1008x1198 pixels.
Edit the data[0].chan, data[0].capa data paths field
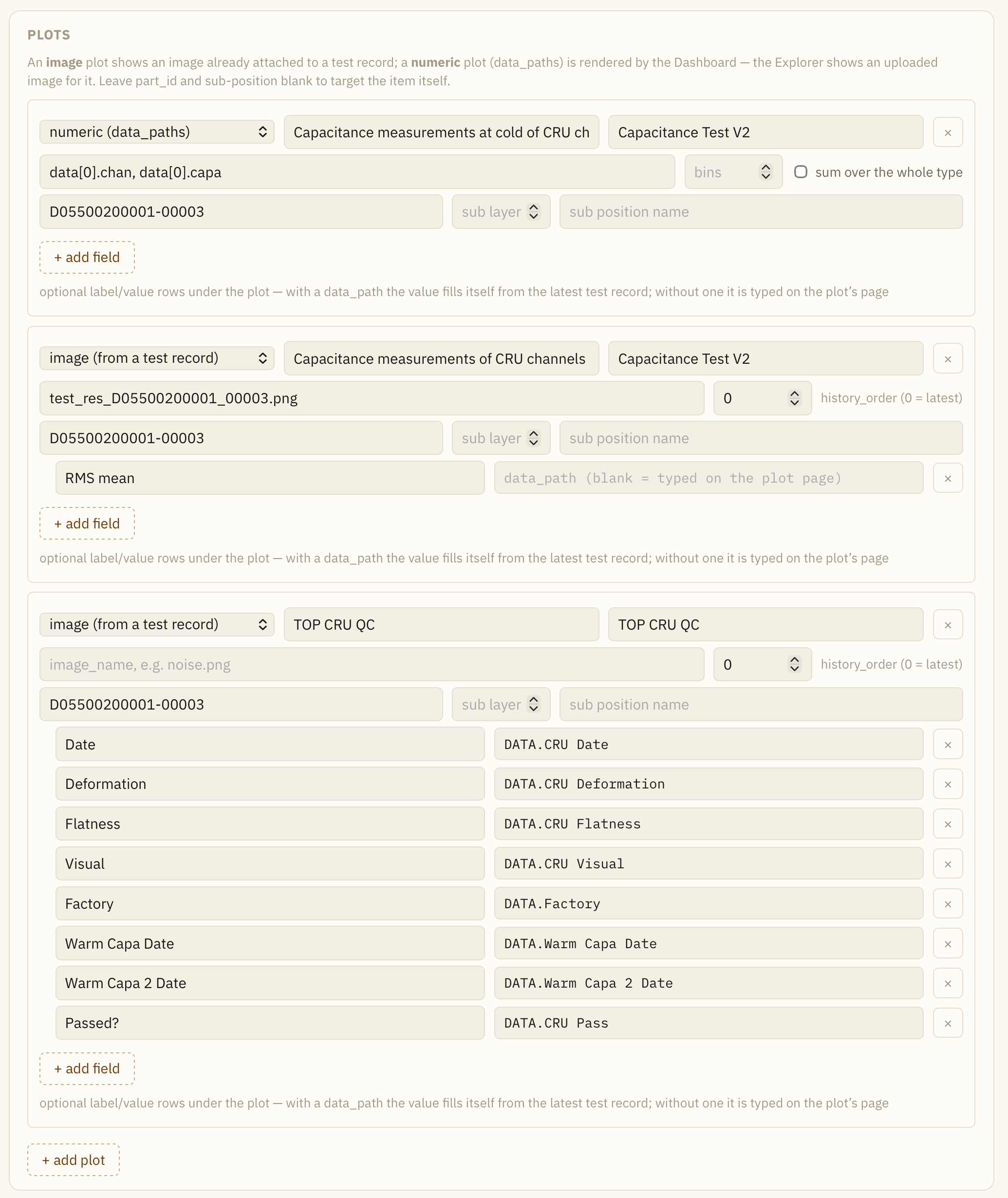click(357, 172)
